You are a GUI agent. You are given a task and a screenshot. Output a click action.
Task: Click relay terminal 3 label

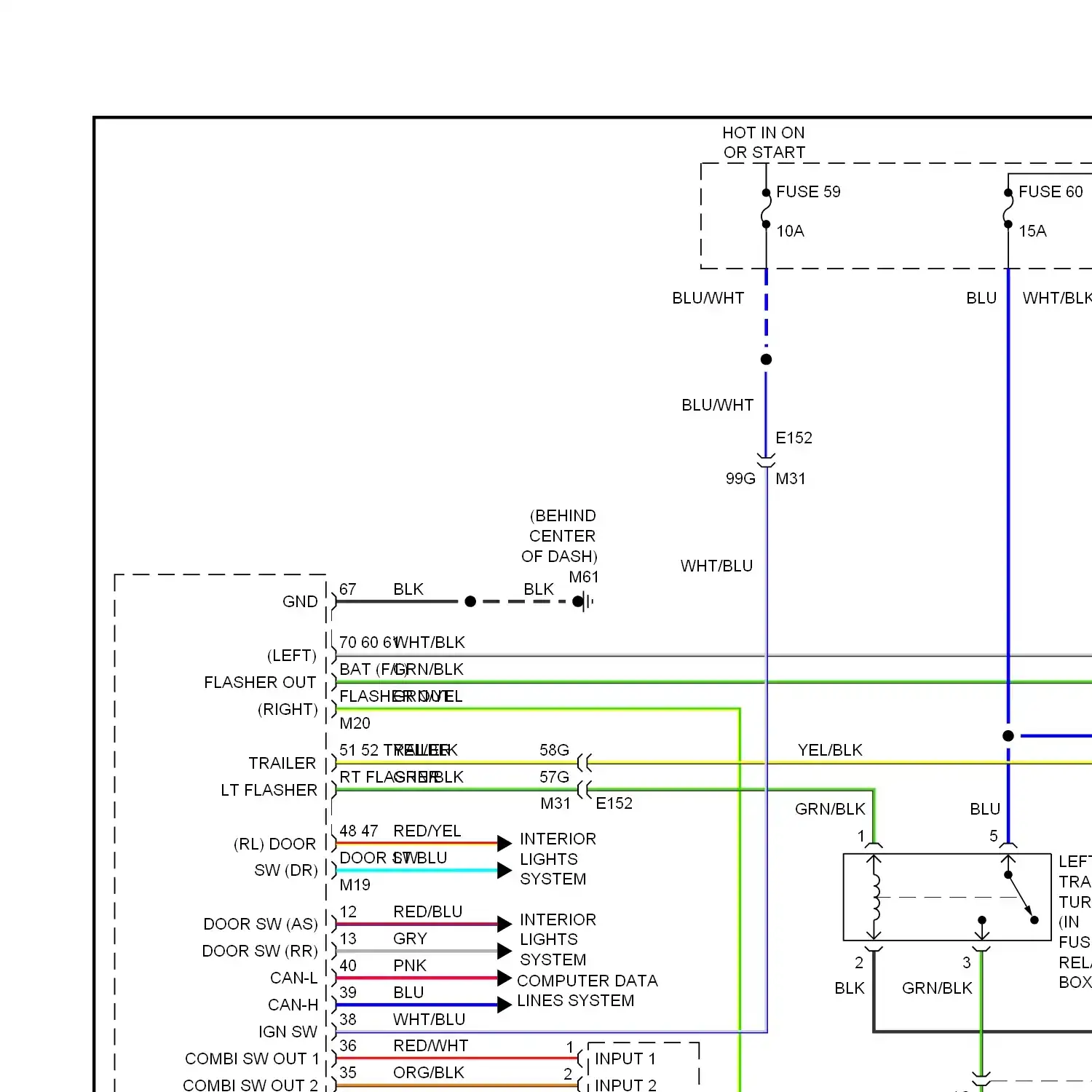point(967,962)
